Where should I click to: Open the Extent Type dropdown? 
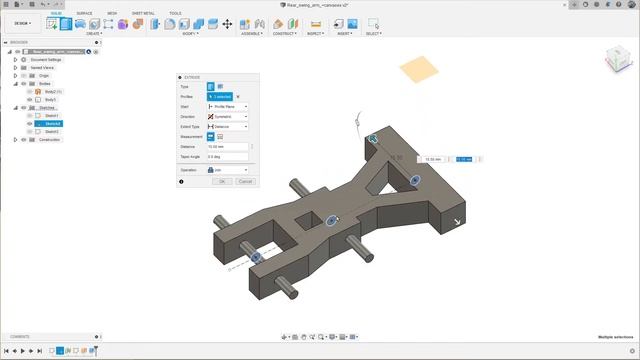click(x=228, y=127)
